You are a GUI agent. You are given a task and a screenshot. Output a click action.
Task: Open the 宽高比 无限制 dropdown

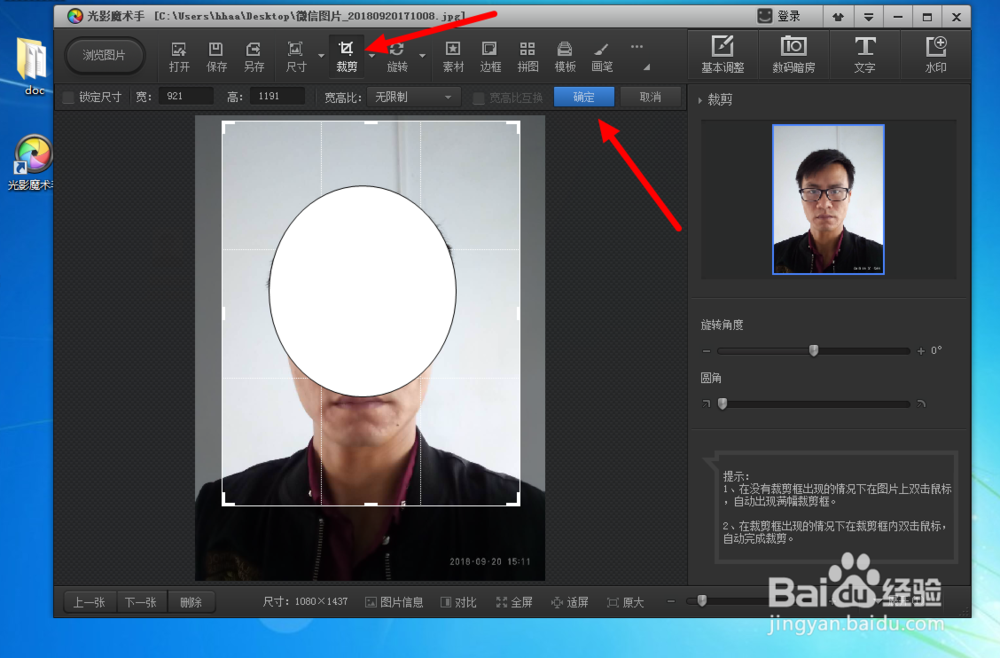[x=413, y=97]
